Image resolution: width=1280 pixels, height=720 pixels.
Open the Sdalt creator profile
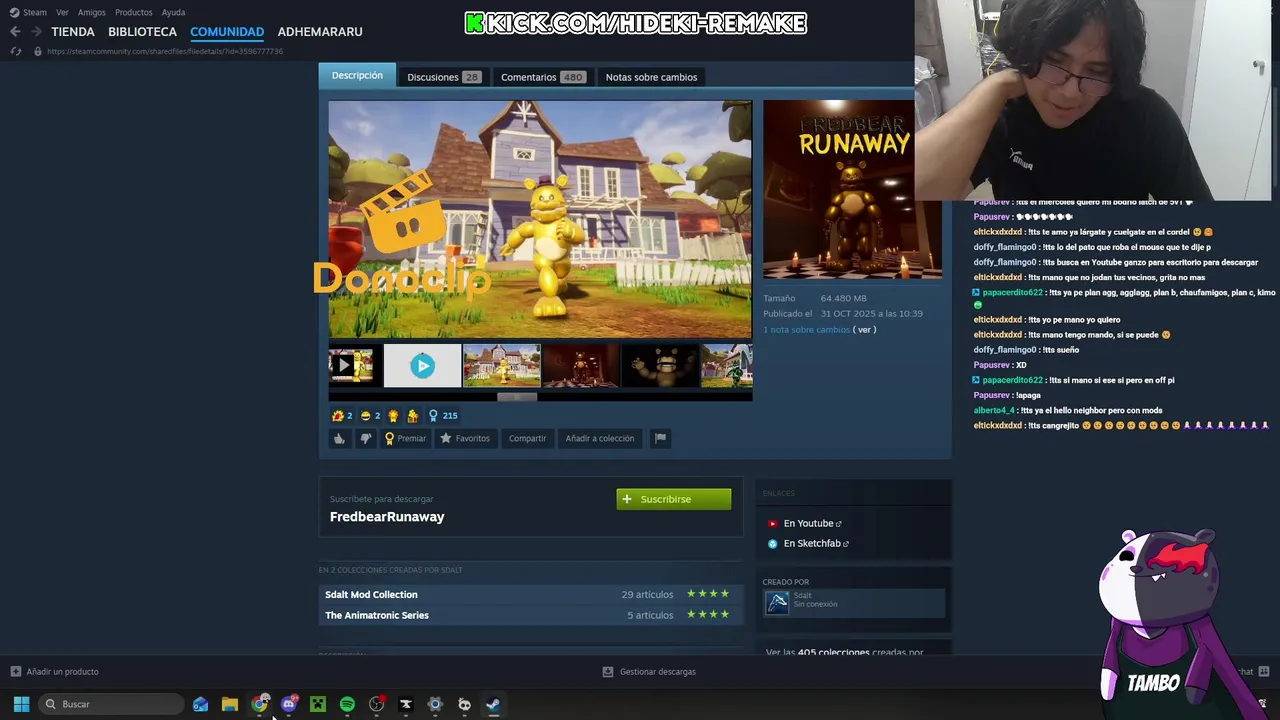point(854,602)
